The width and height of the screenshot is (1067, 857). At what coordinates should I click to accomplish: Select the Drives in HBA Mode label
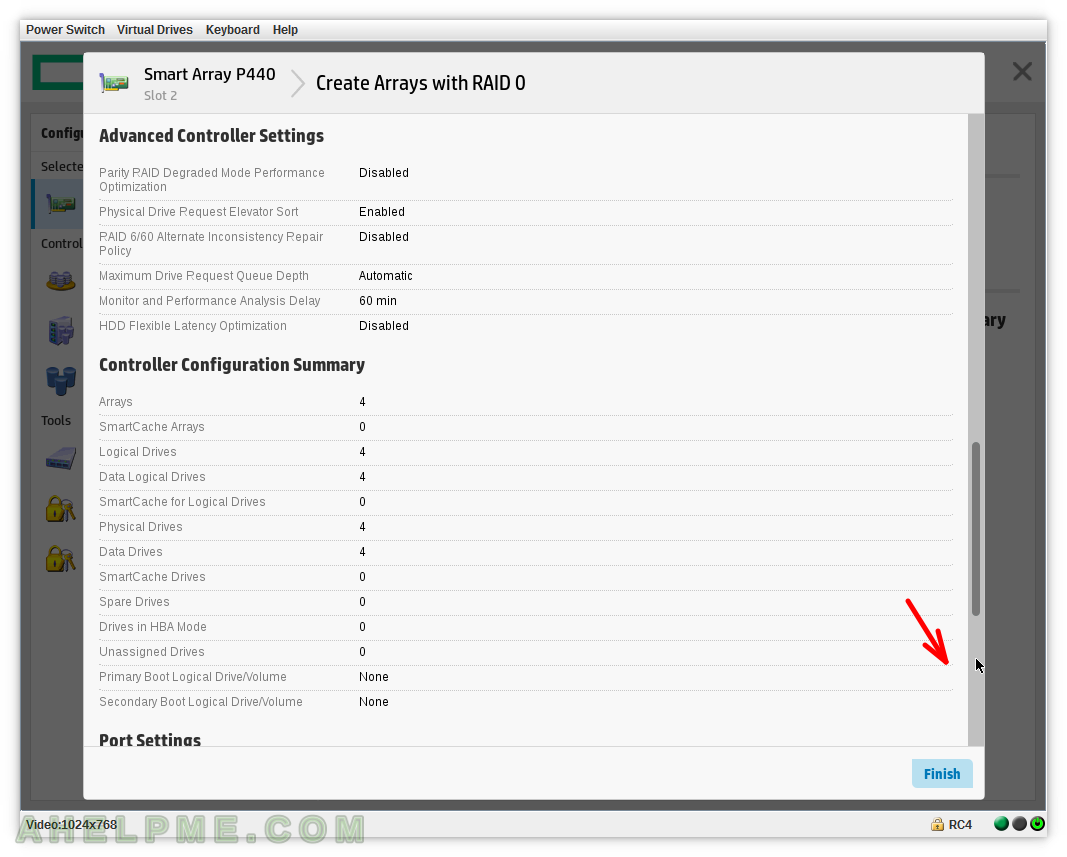coord(153,627)
